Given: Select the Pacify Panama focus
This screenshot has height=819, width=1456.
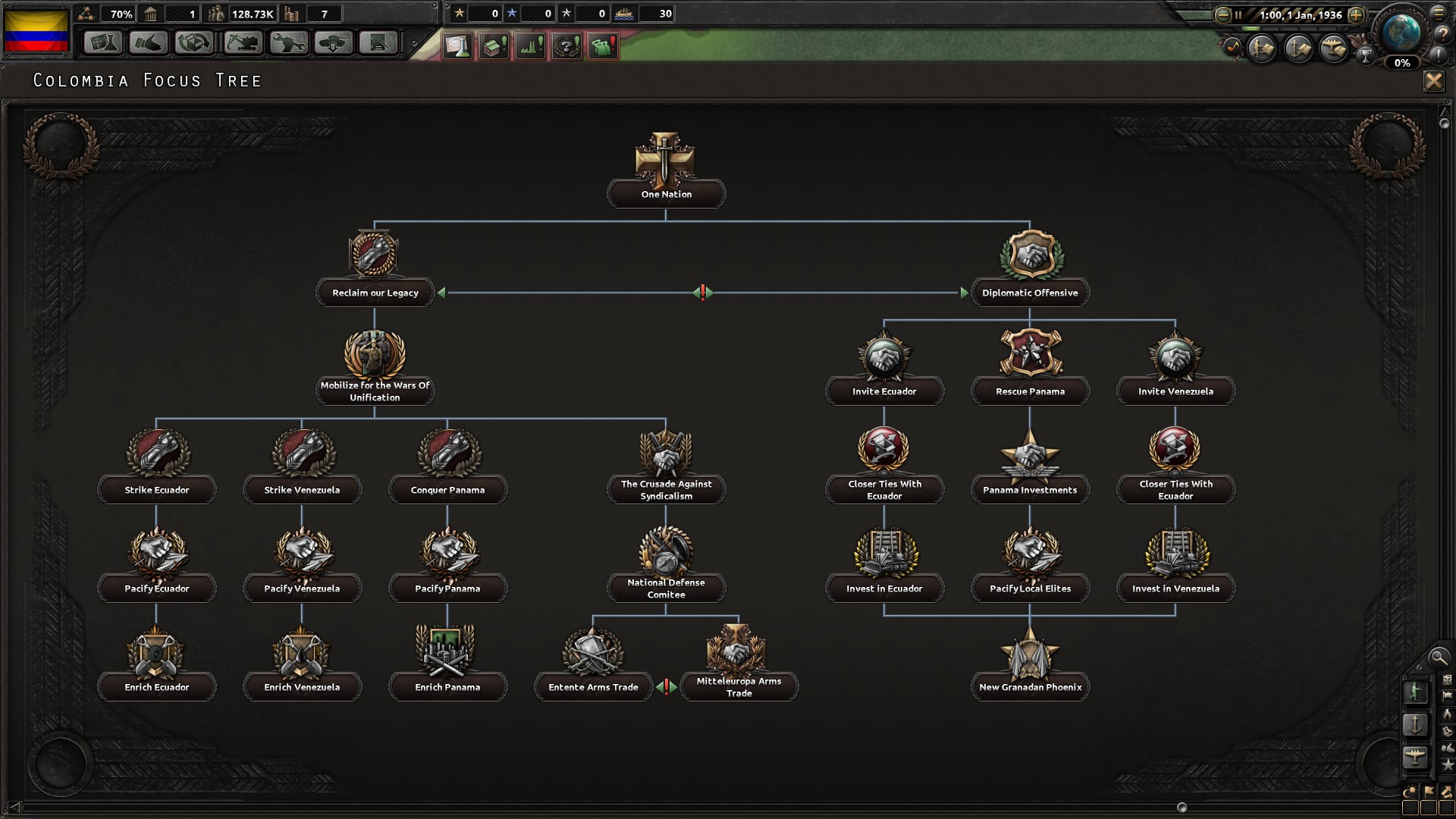Looking at the screenshot, I should [x=447, y=566].
